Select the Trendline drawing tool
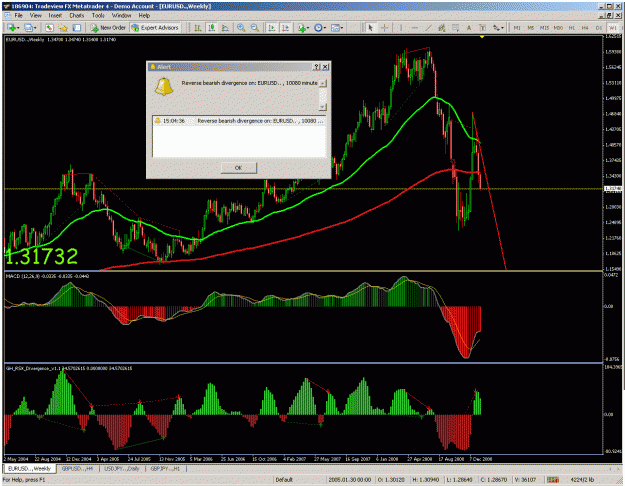 click(x=428, y=28)
